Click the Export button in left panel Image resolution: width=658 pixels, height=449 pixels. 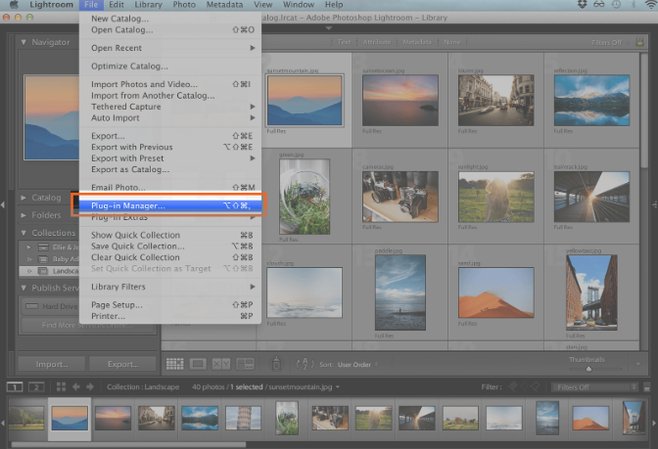point(123,364)
